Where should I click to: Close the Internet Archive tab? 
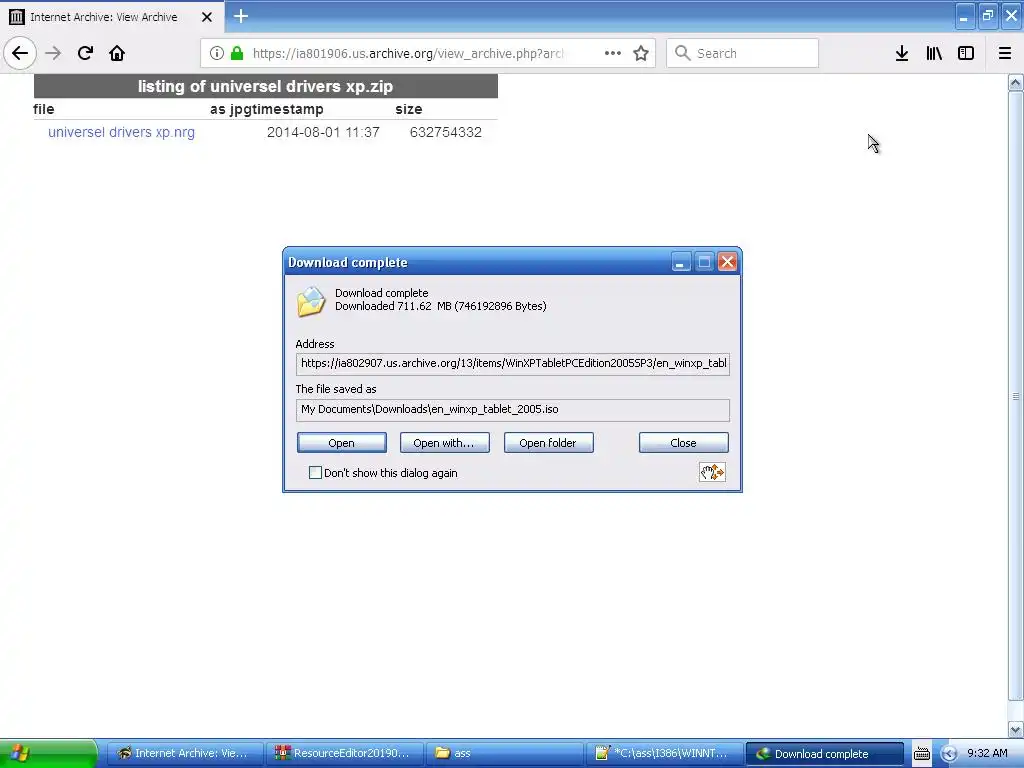pos(206,17)
